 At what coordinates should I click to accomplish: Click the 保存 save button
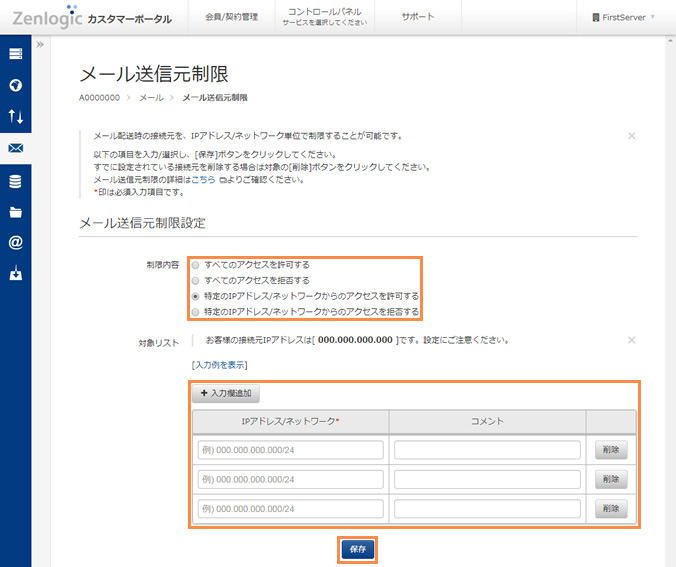pyautogui.click(x=358, y=549)
